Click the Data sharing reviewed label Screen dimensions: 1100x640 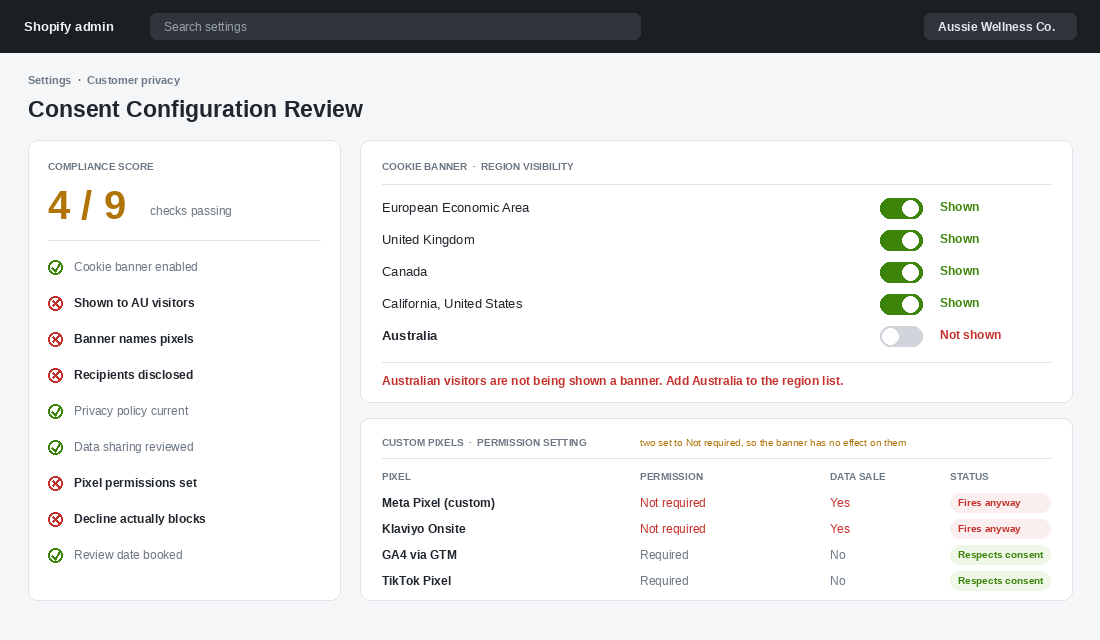[133, 447]
